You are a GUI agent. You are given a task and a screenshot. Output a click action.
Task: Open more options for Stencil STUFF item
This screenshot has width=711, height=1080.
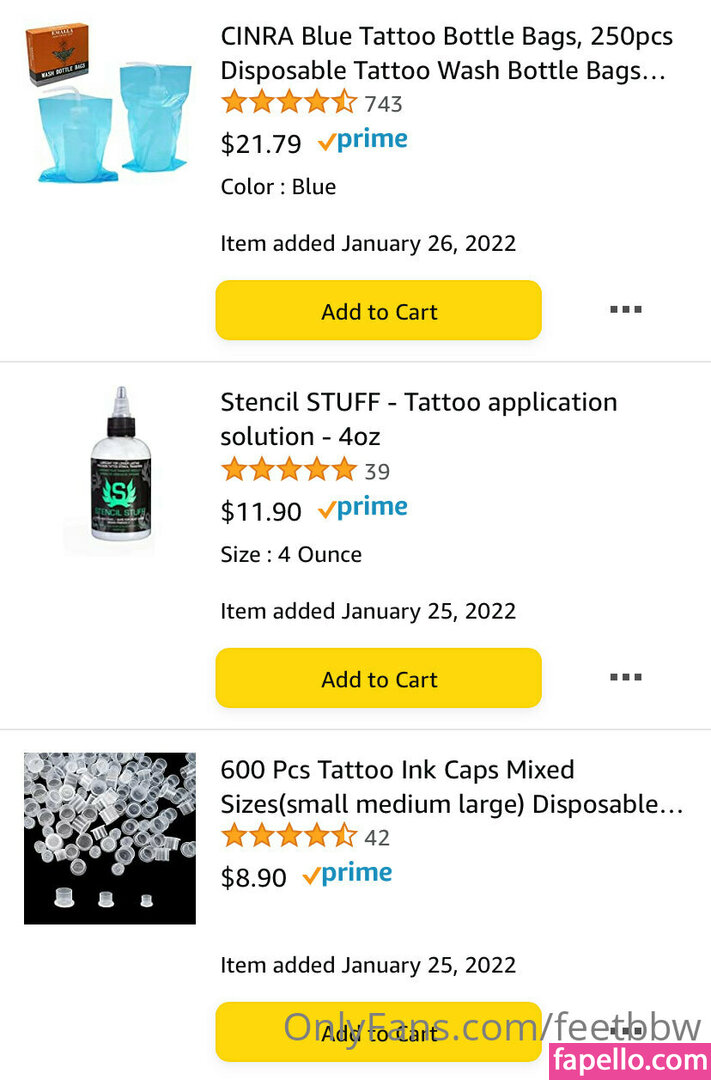[x=626, y=678]
